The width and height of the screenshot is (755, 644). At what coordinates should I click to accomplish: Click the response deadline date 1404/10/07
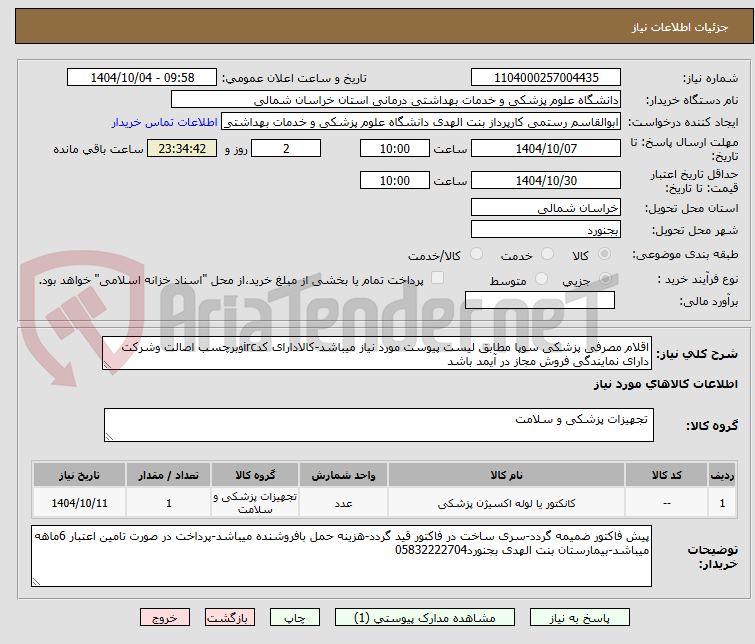point(546,148)
